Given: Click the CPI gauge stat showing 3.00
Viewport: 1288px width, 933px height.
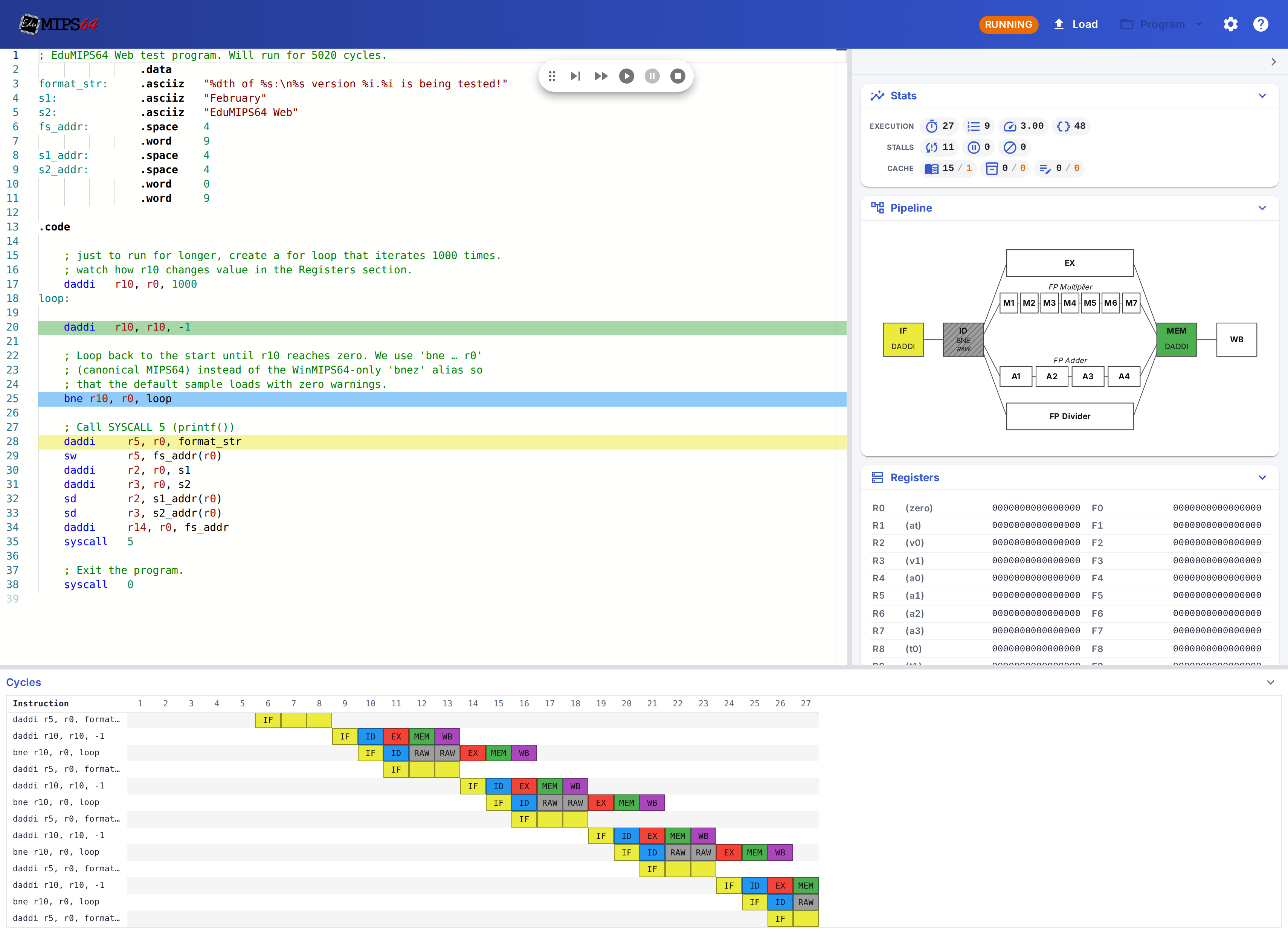Looking at the screenshot, I should (x=1023, y=126).
